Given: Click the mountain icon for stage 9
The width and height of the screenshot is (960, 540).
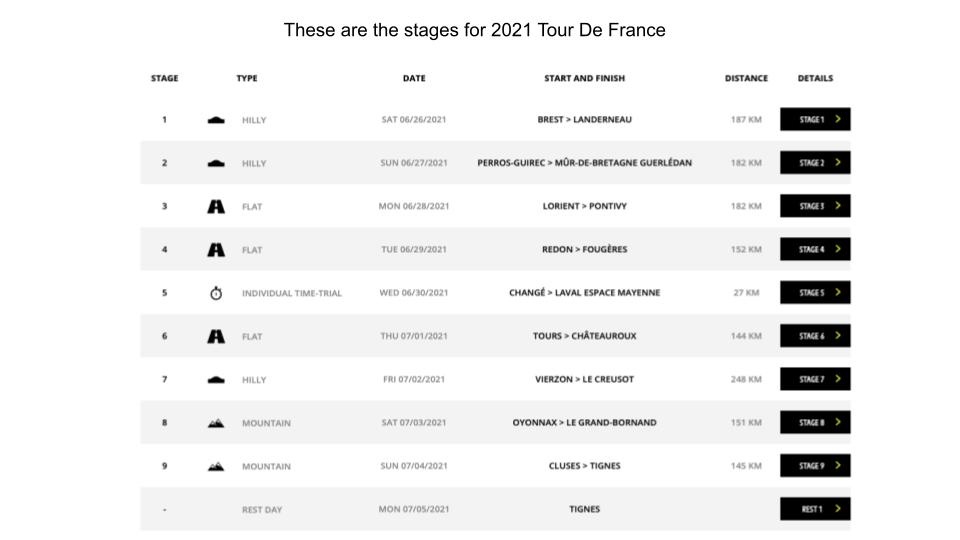Looking at the screenshot, I should tap(216, 467).
